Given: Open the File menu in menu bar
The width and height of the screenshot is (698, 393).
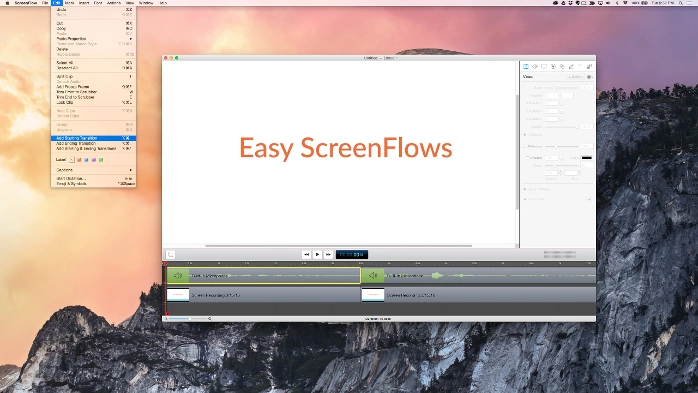Looking at the screenshot, I should click(x=45, y=3).
